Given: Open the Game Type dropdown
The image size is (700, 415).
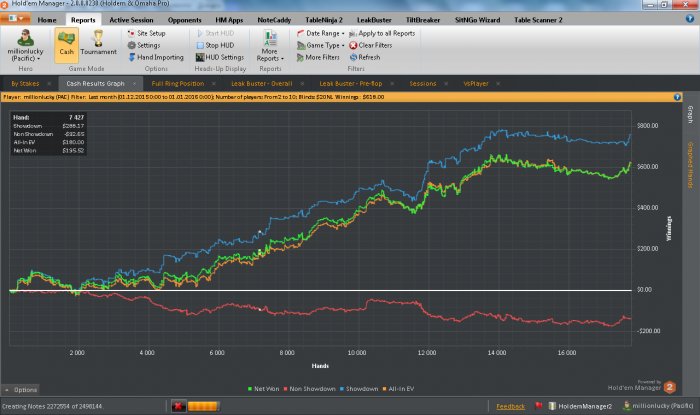Looking at the screenshot, I should (x=322, y=45).
